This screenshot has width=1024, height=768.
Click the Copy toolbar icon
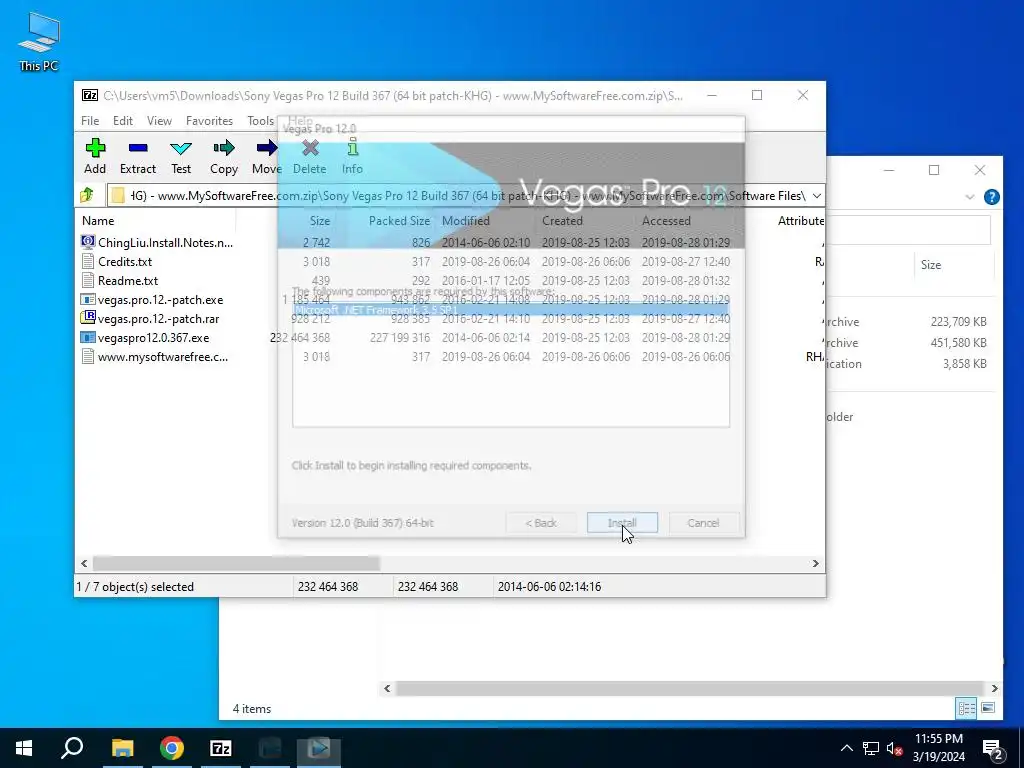coord(223,156)
